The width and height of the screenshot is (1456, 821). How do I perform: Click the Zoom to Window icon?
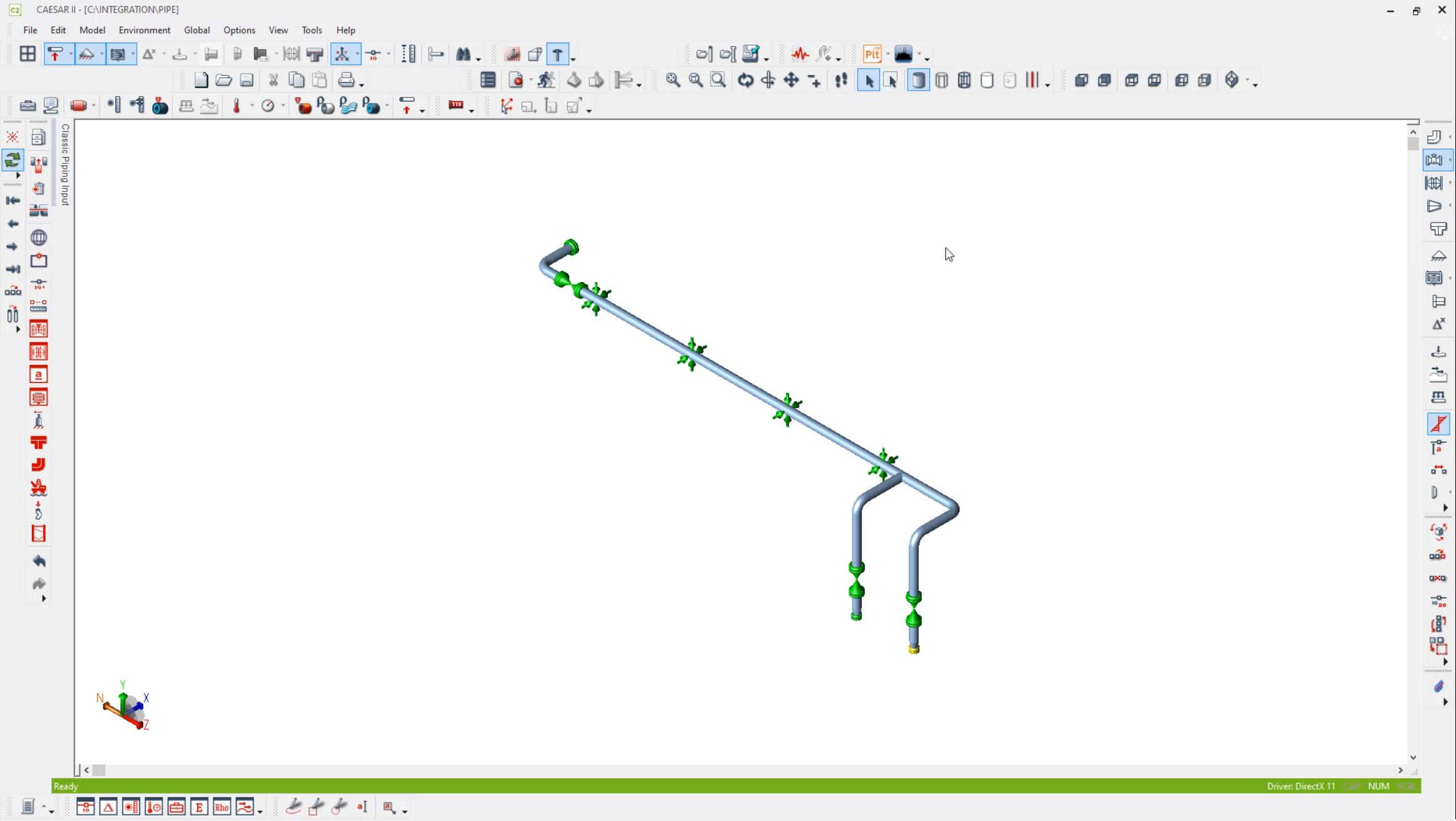click(x=718, y=80)
